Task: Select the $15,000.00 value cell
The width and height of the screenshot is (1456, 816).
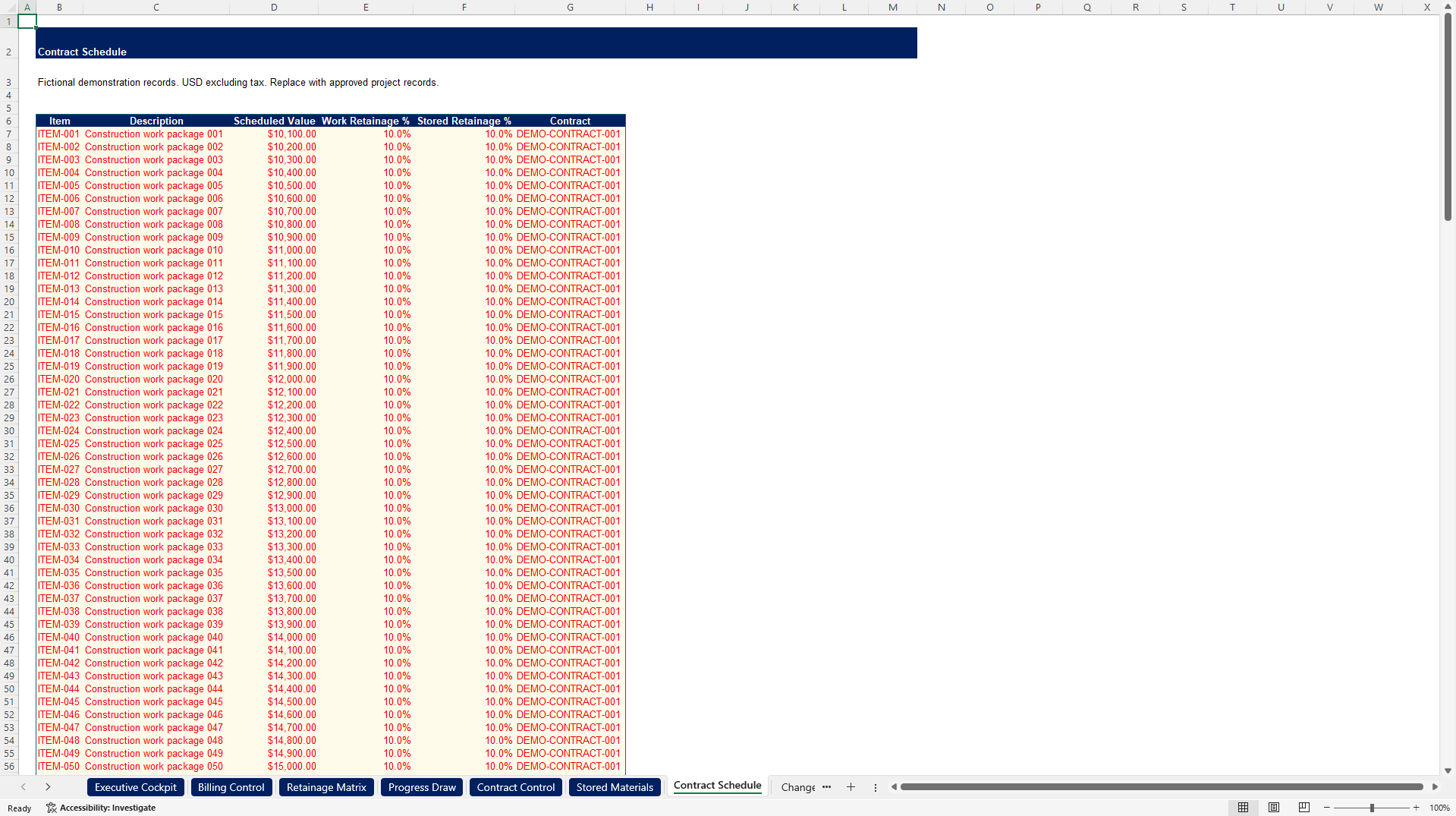Action: 274,767
